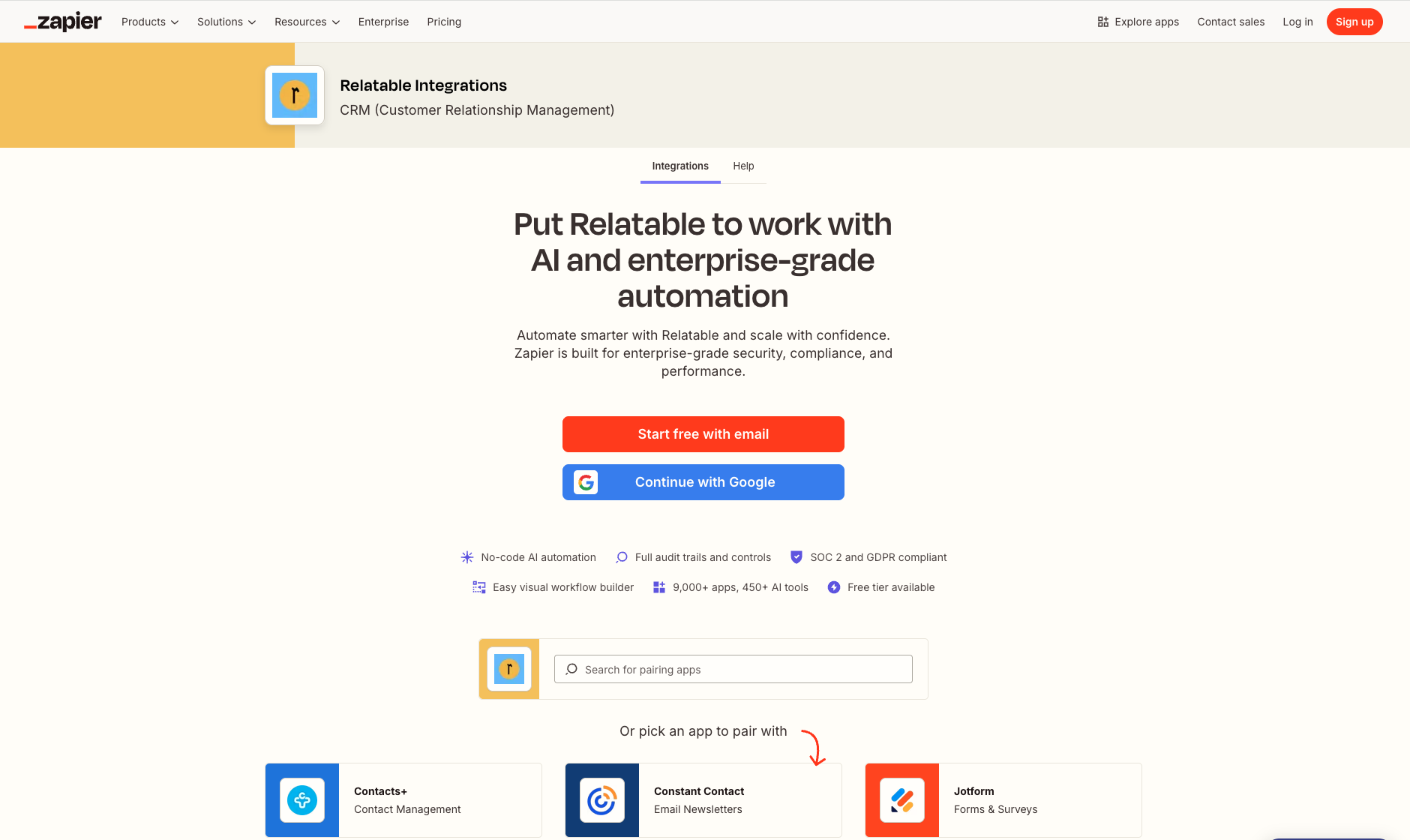The image size is (1410, 840).
Task: Click the Contacts+ app icon
Action: click(x=302, y=800)
